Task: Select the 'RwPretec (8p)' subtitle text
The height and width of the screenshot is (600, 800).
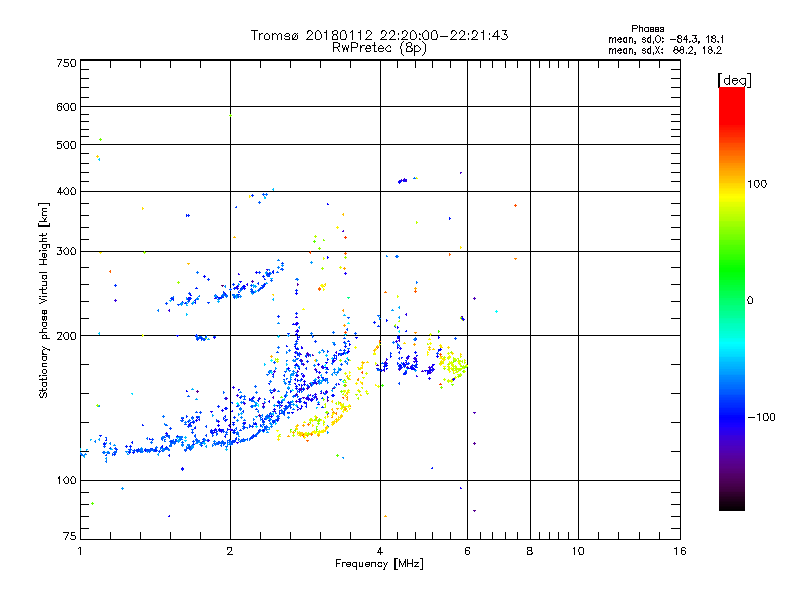Action: tap(379, 48)
